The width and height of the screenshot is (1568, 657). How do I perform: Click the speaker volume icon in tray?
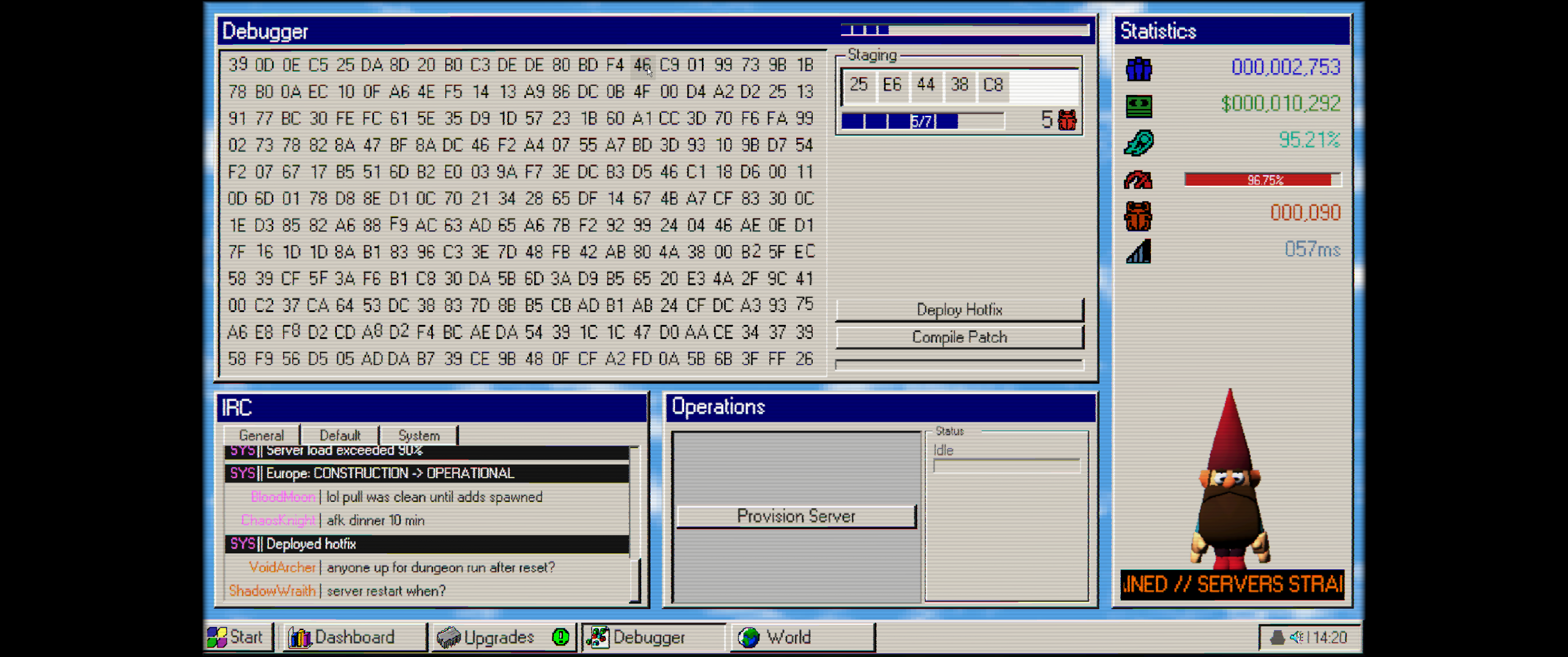[x=1295, y=637]
